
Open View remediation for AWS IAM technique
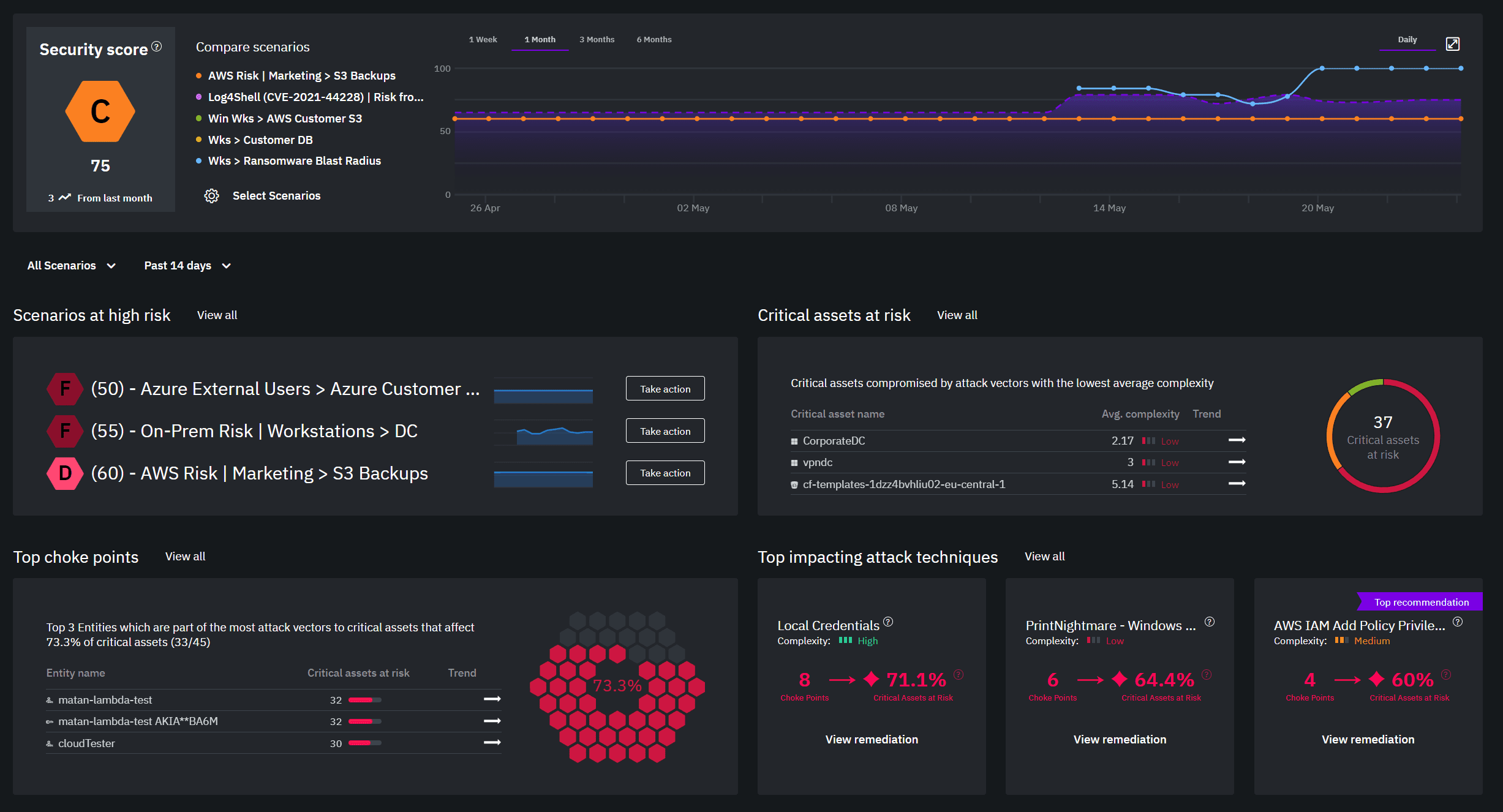click(1368, 739)
